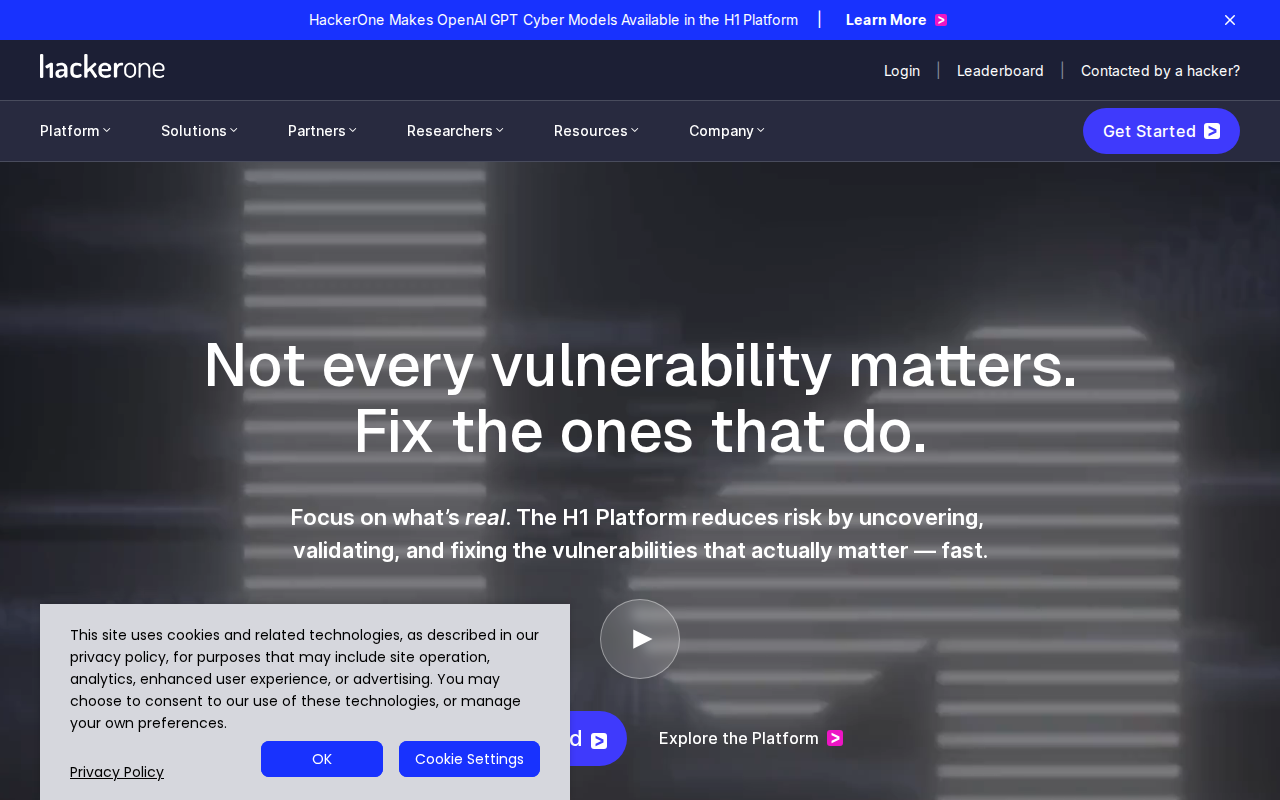Click the arrow icon on the hero button behind the cookie banner
This screenshot has width=1280, height=800.
[599, 741]
